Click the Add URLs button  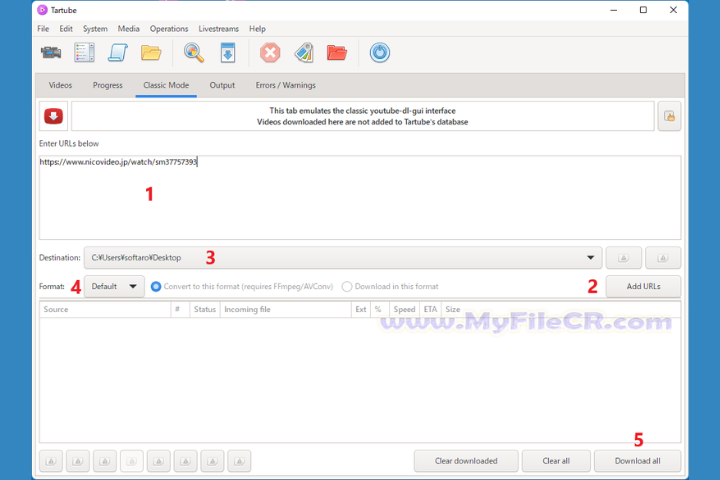click(x=643, y=286)
